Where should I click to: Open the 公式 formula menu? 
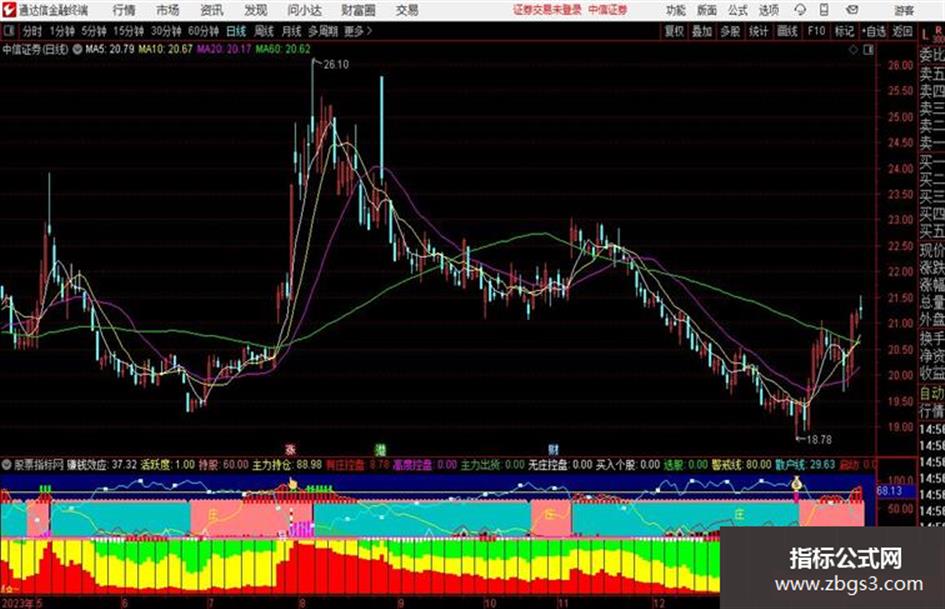pyautogui.click(x=738, y=10)
